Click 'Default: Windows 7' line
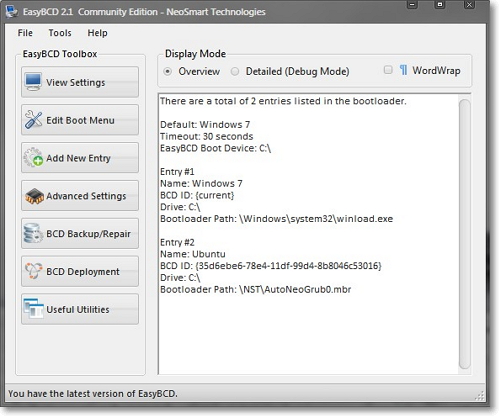This screenshot has width=499, height=416. [205, 125]
